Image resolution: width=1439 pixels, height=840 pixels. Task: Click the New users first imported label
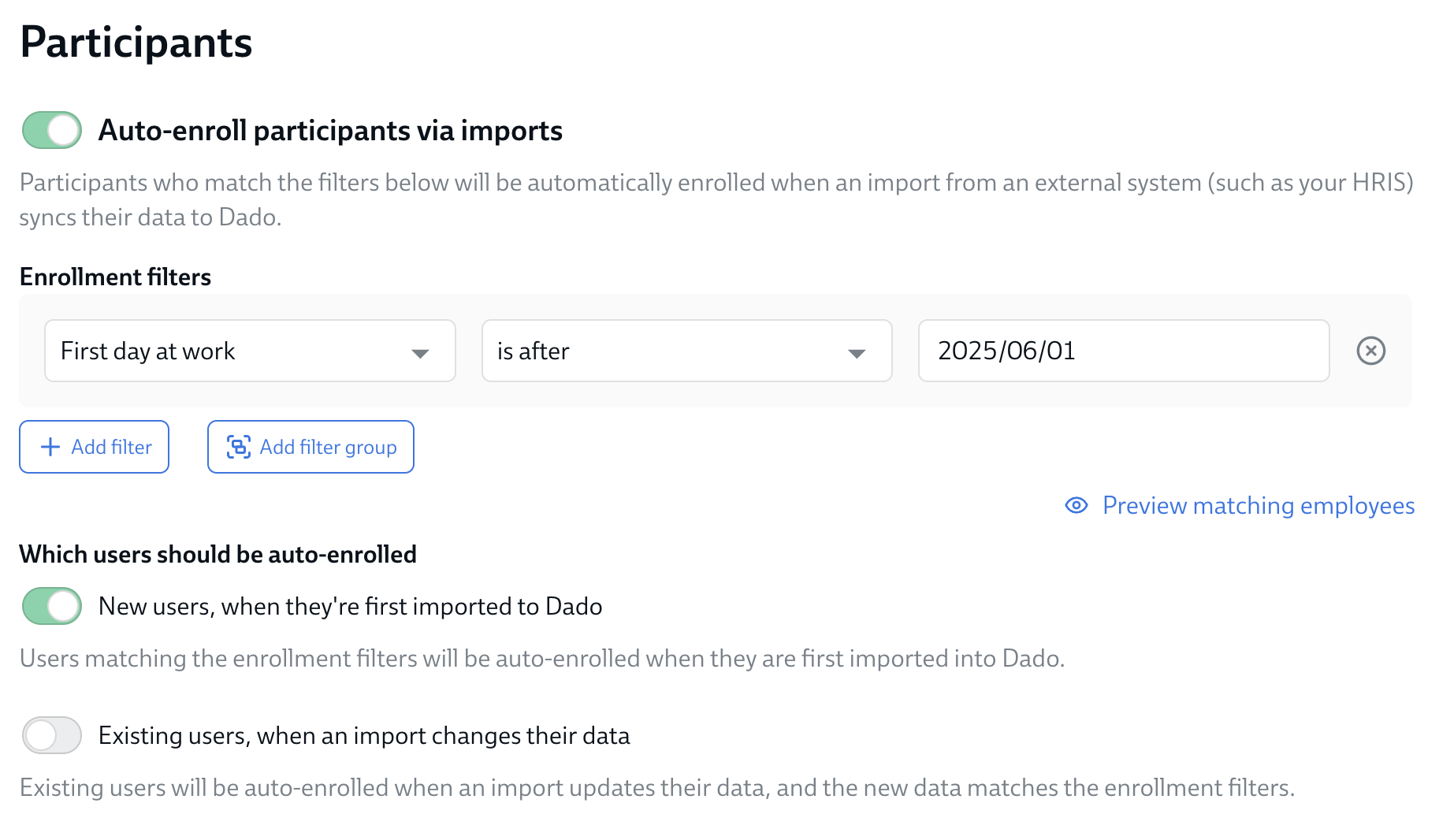pos(350,606)
